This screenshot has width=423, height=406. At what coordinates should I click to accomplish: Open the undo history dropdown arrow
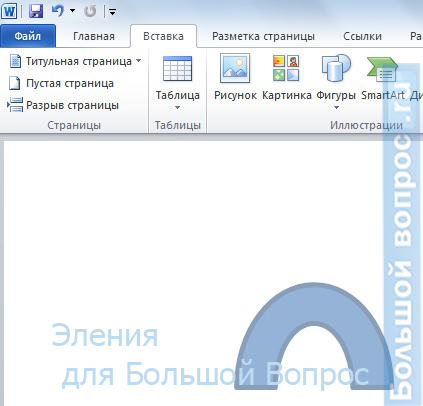(x=72, y=11)
